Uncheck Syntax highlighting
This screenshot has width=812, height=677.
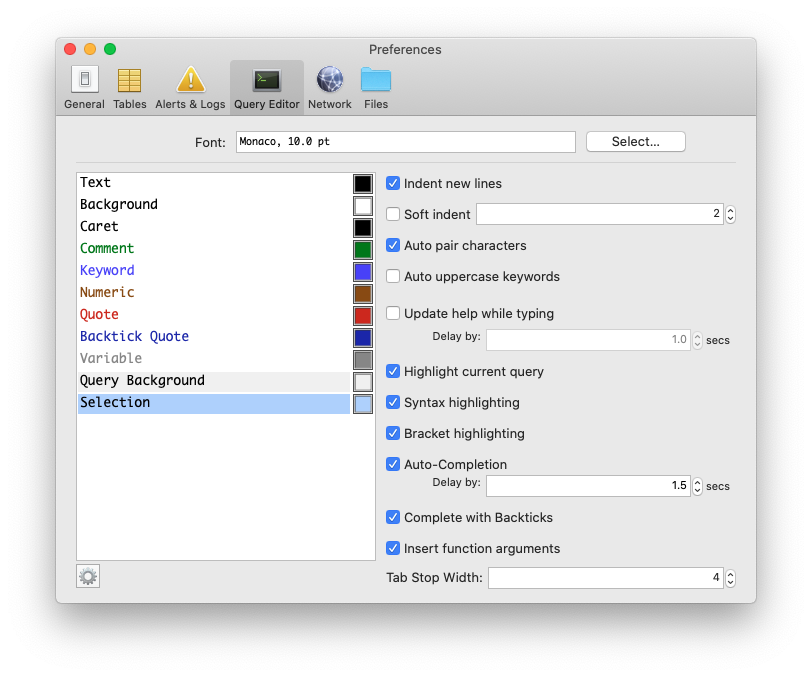pyautogui.click(x=393, y=403)
